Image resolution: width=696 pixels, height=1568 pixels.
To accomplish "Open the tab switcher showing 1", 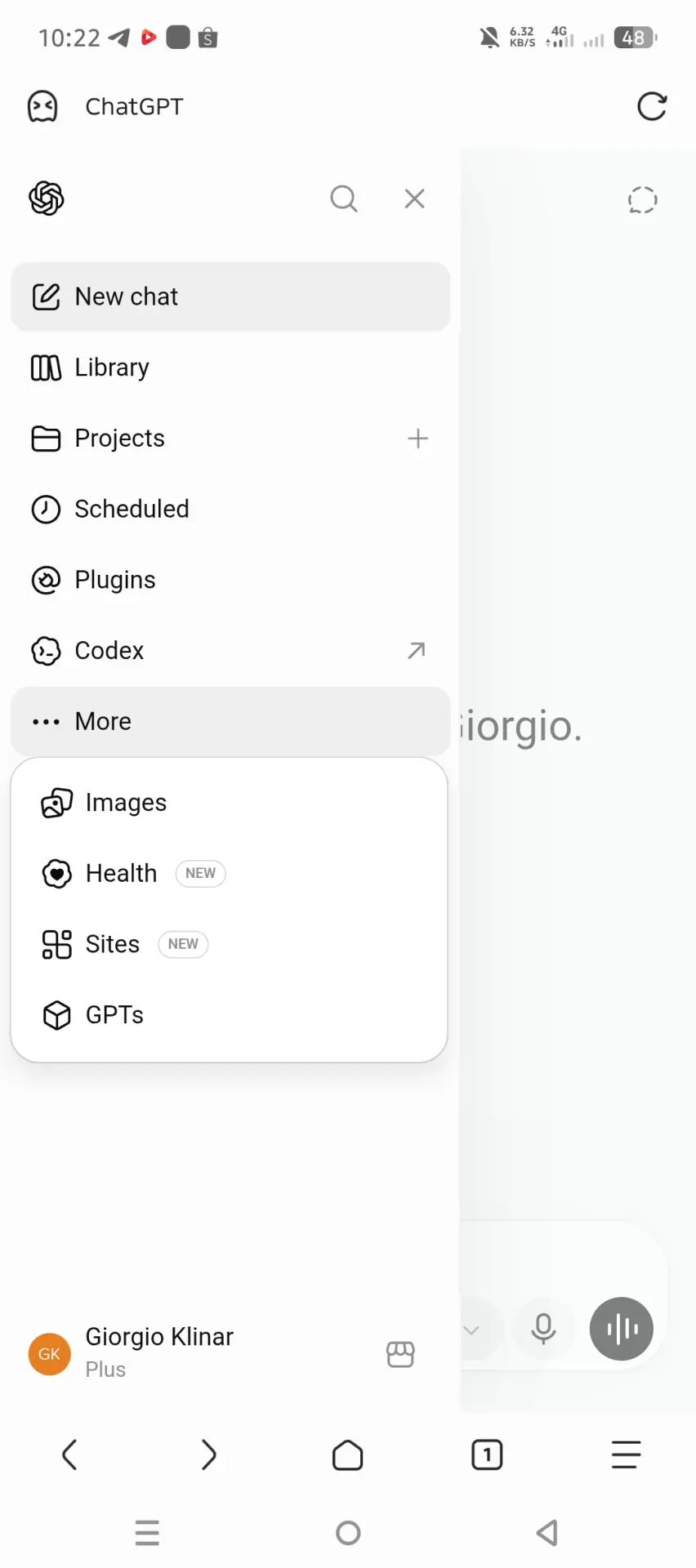I will pos(488,1454).
